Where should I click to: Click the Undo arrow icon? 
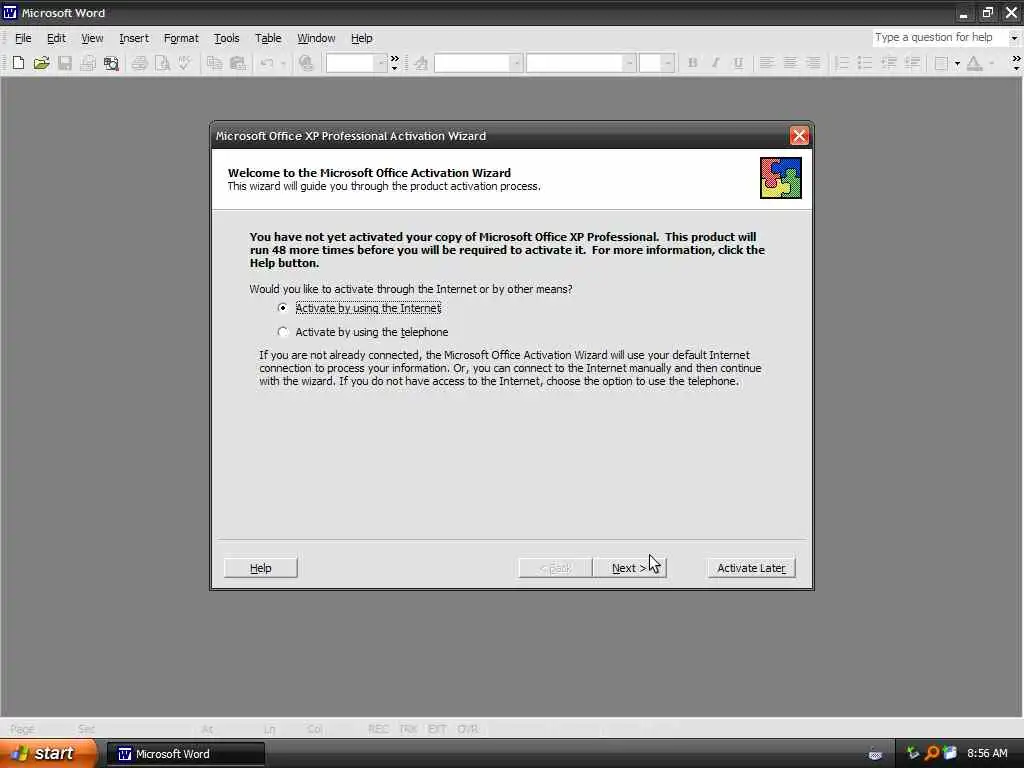266,63
